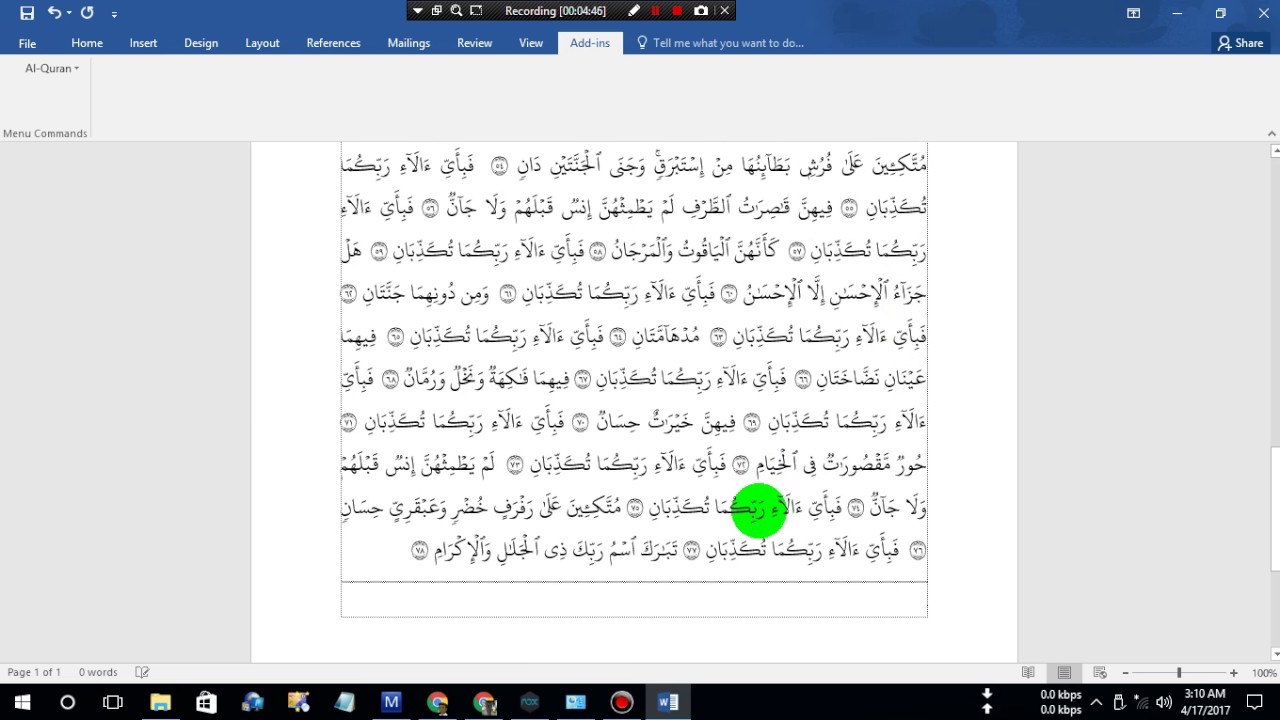Open the 100% zoom level dialog
The height and width of the screenshot is (720, 1280).
click(1263, 673)
